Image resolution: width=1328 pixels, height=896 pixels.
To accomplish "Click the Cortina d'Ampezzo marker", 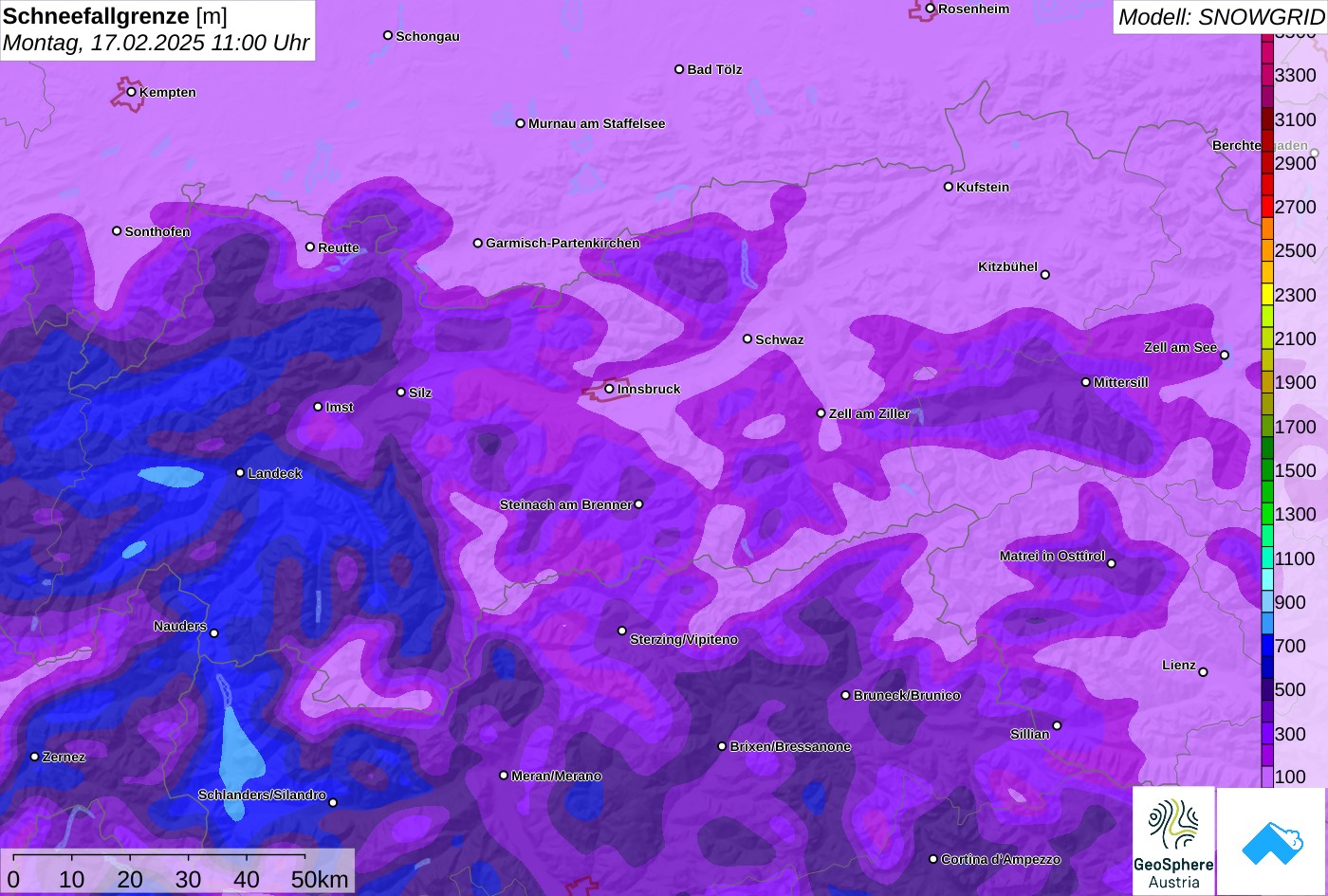I will (932, 859).
